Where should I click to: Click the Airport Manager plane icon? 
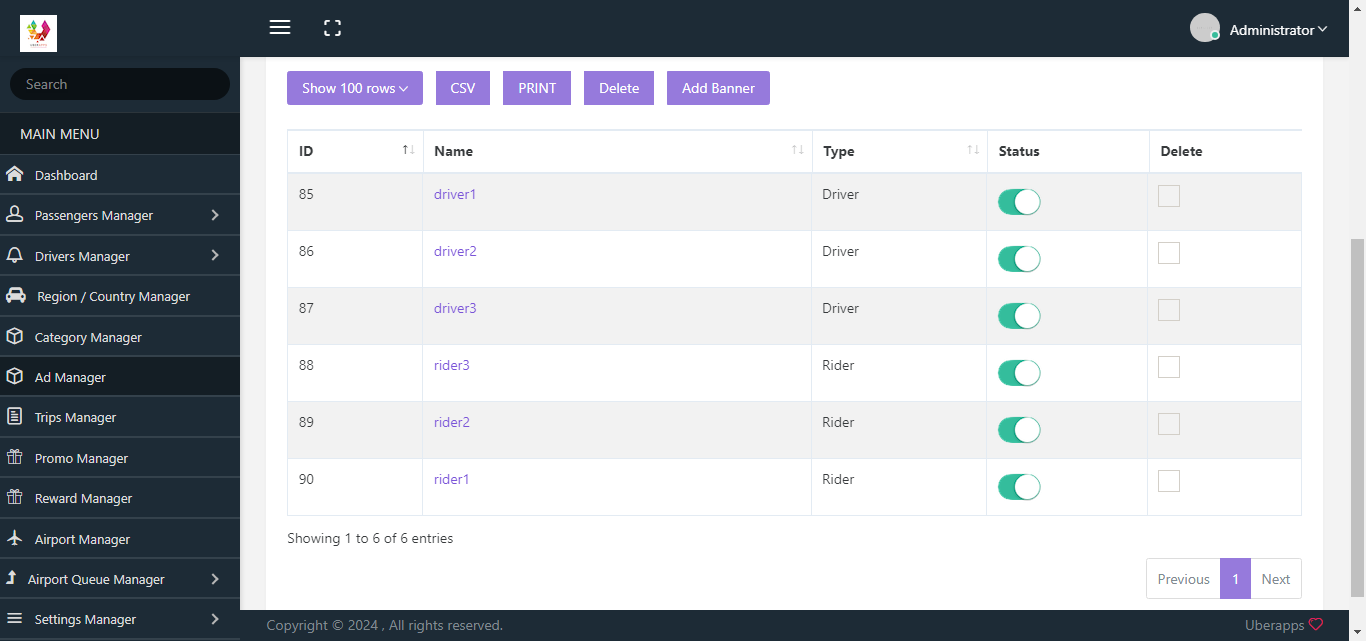[x=15, y=539]
